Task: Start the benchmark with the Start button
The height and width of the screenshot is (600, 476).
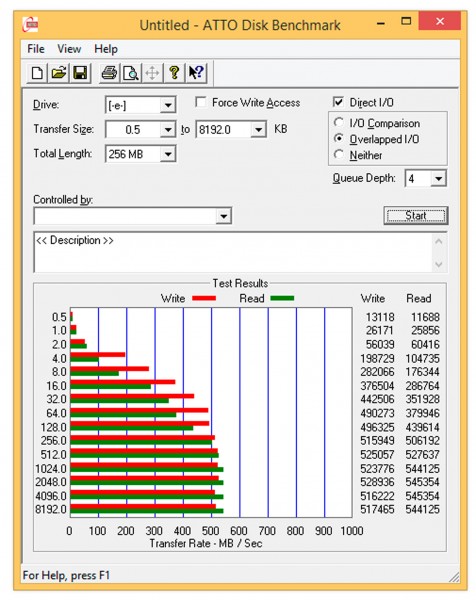Action: click(416, 216)
